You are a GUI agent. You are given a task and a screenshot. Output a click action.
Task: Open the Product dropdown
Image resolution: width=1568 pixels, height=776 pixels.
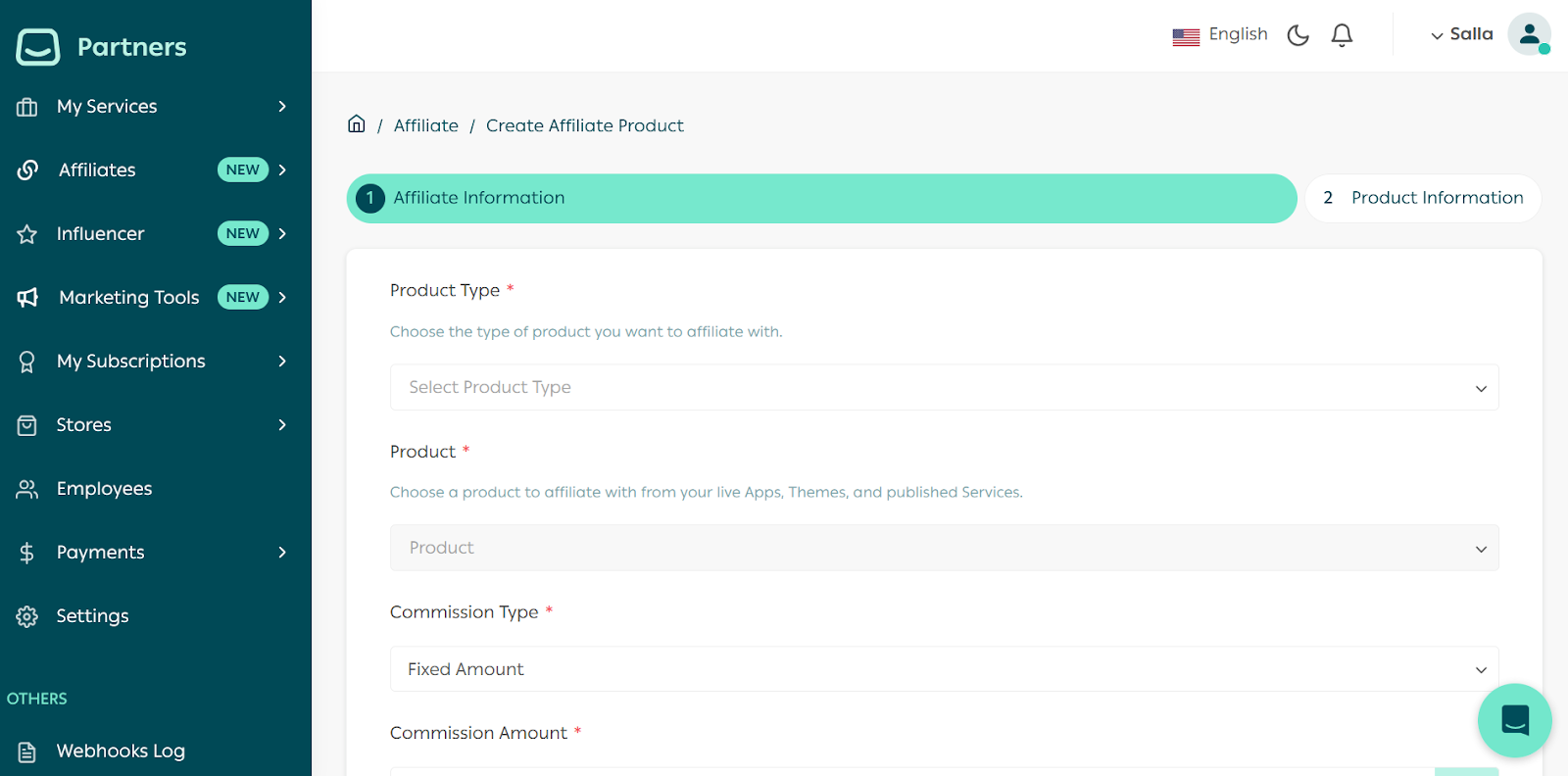point(944,549)
